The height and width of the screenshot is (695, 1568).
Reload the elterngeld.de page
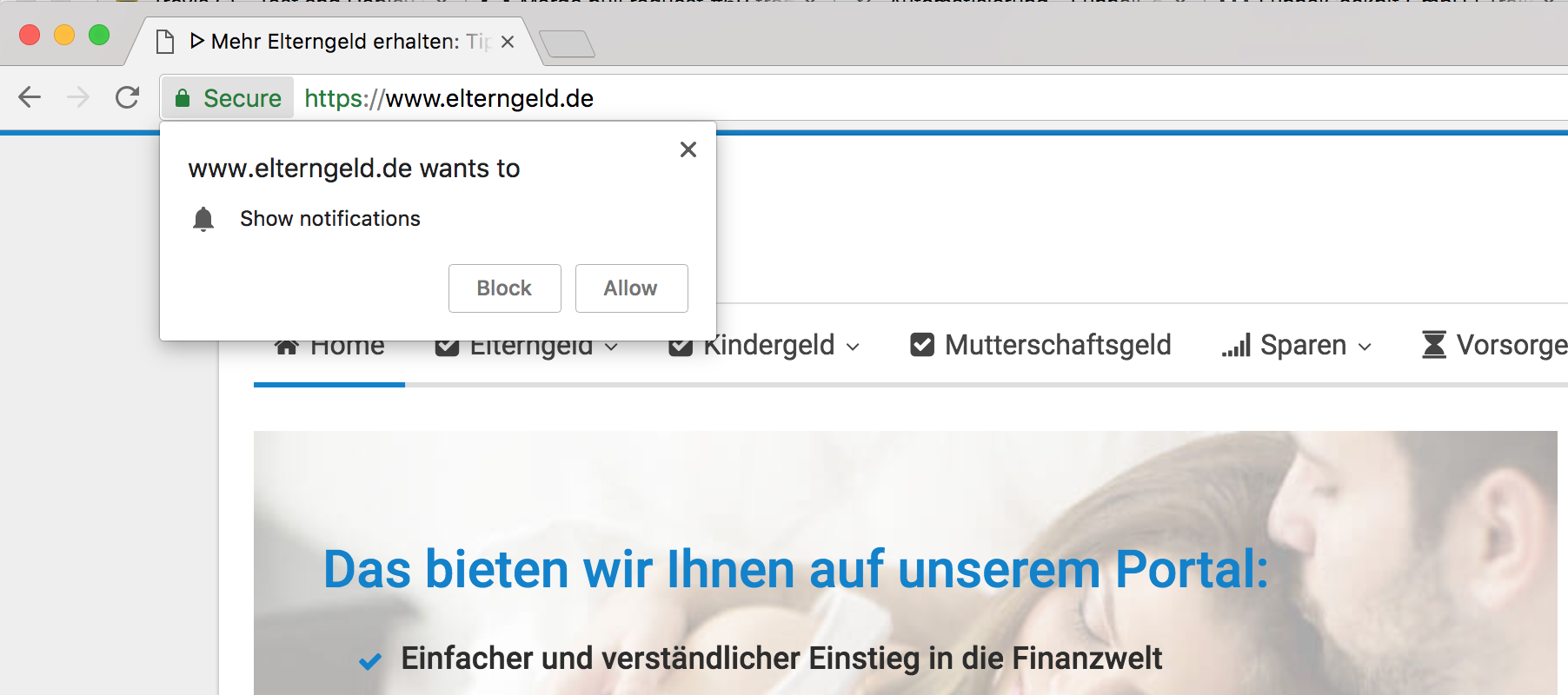pos(128,97)
